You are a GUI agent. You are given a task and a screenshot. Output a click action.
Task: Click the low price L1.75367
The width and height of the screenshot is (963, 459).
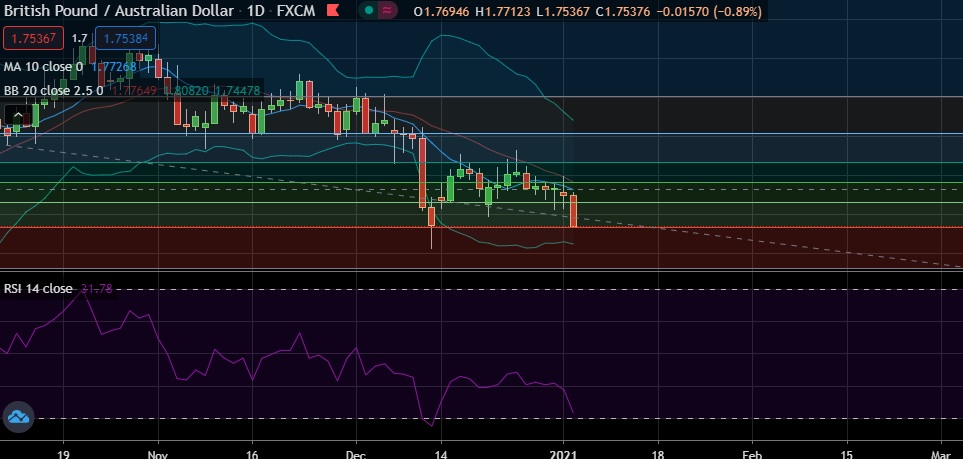(562, 11)
